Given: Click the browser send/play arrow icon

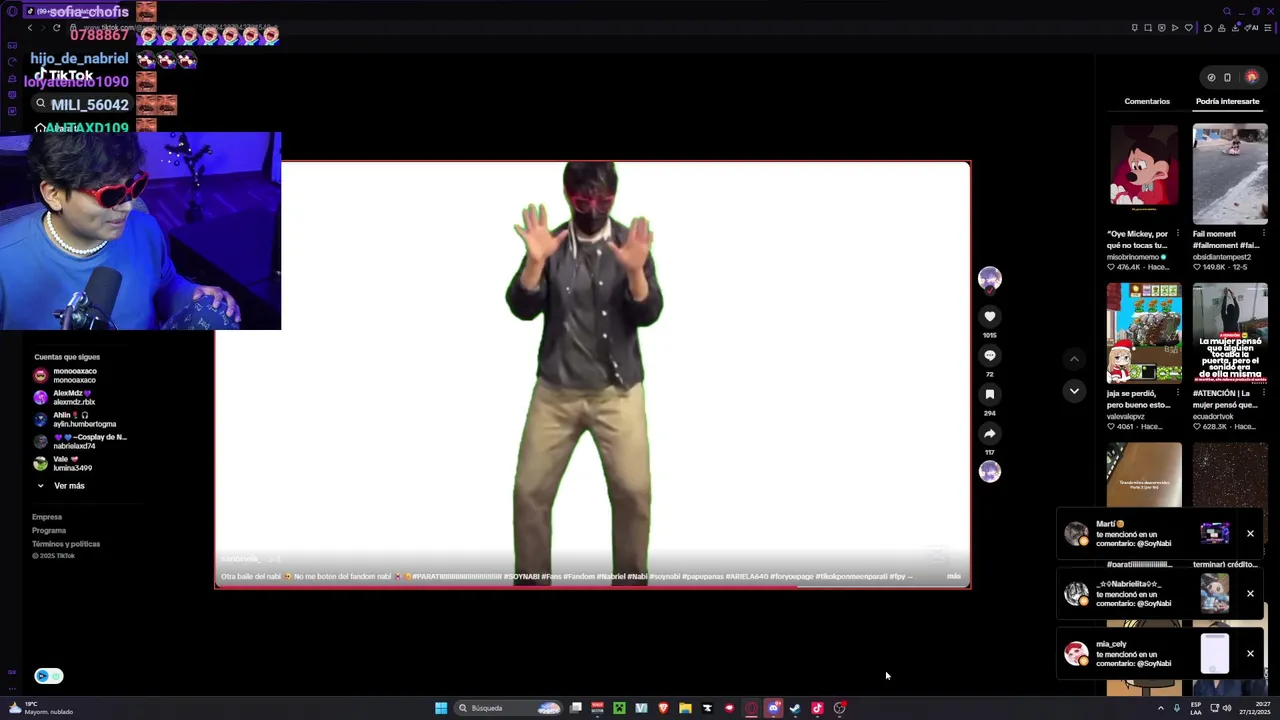Looking at the screenshot, I should 1175,28.
